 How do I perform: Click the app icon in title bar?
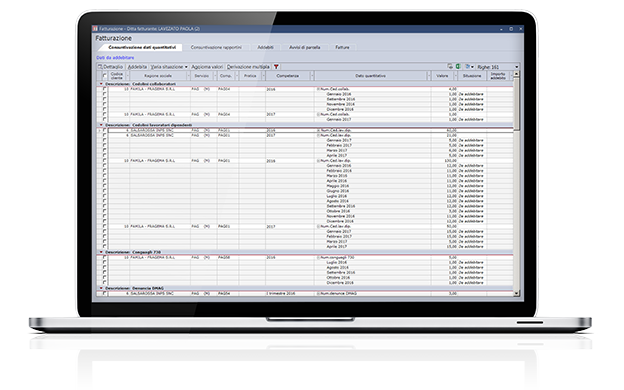95,29
